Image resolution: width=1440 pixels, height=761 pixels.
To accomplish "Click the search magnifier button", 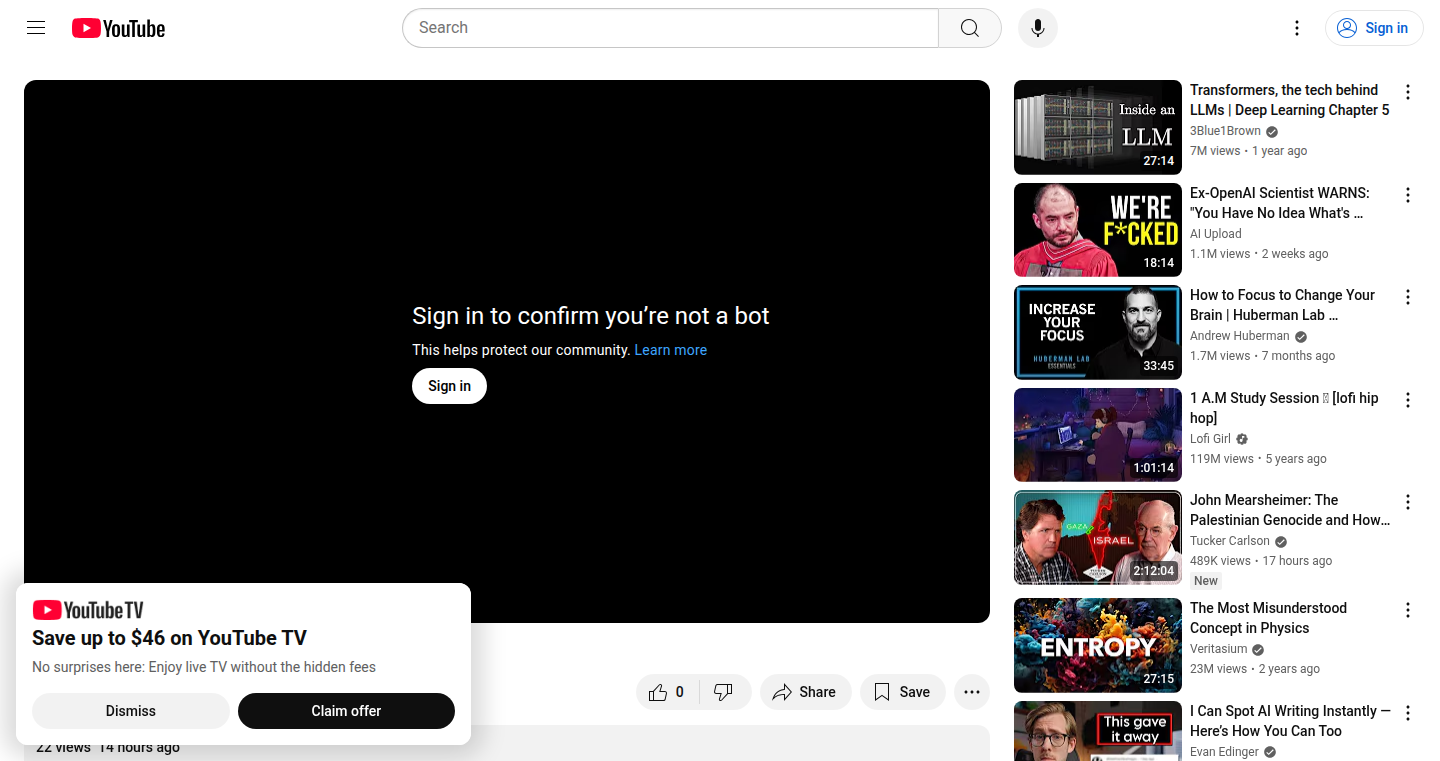I will (970, 28).
